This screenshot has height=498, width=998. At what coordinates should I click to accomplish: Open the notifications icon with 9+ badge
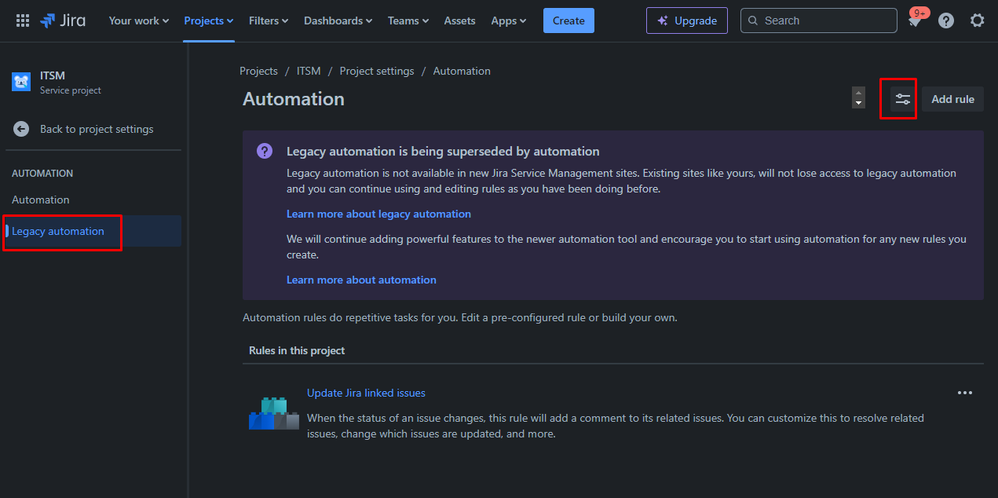[x=915, y=20]
